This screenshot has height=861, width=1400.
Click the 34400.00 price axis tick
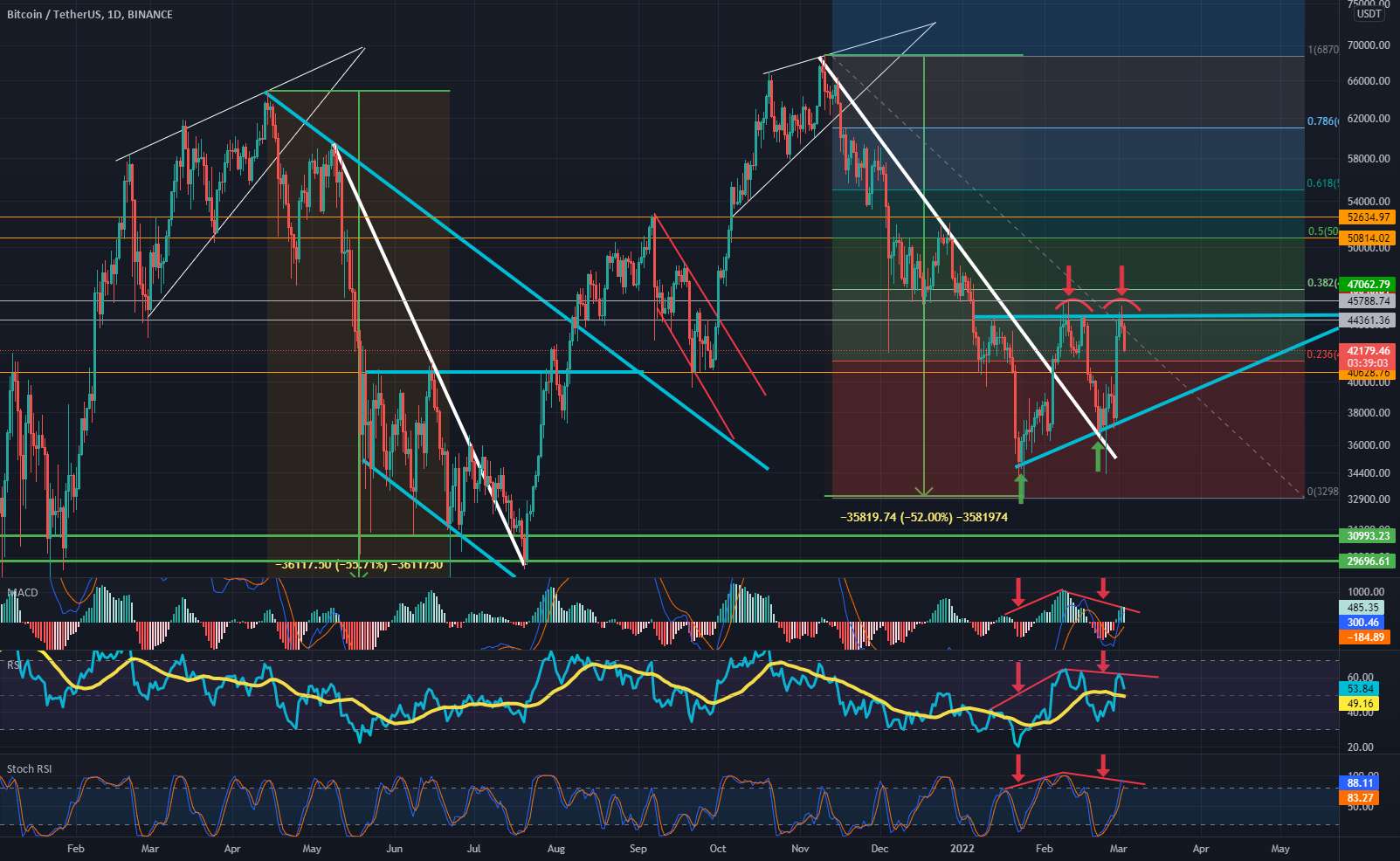point(1368,473)
